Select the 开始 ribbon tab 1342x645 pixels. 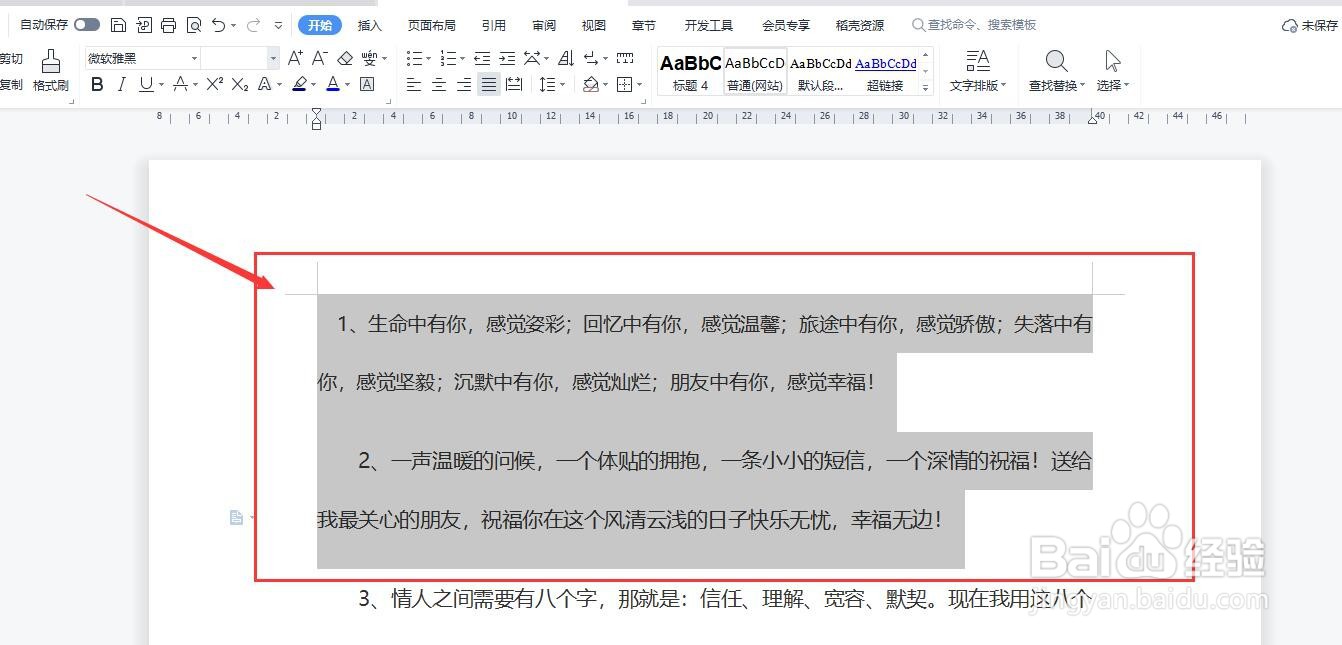[320, 25]
